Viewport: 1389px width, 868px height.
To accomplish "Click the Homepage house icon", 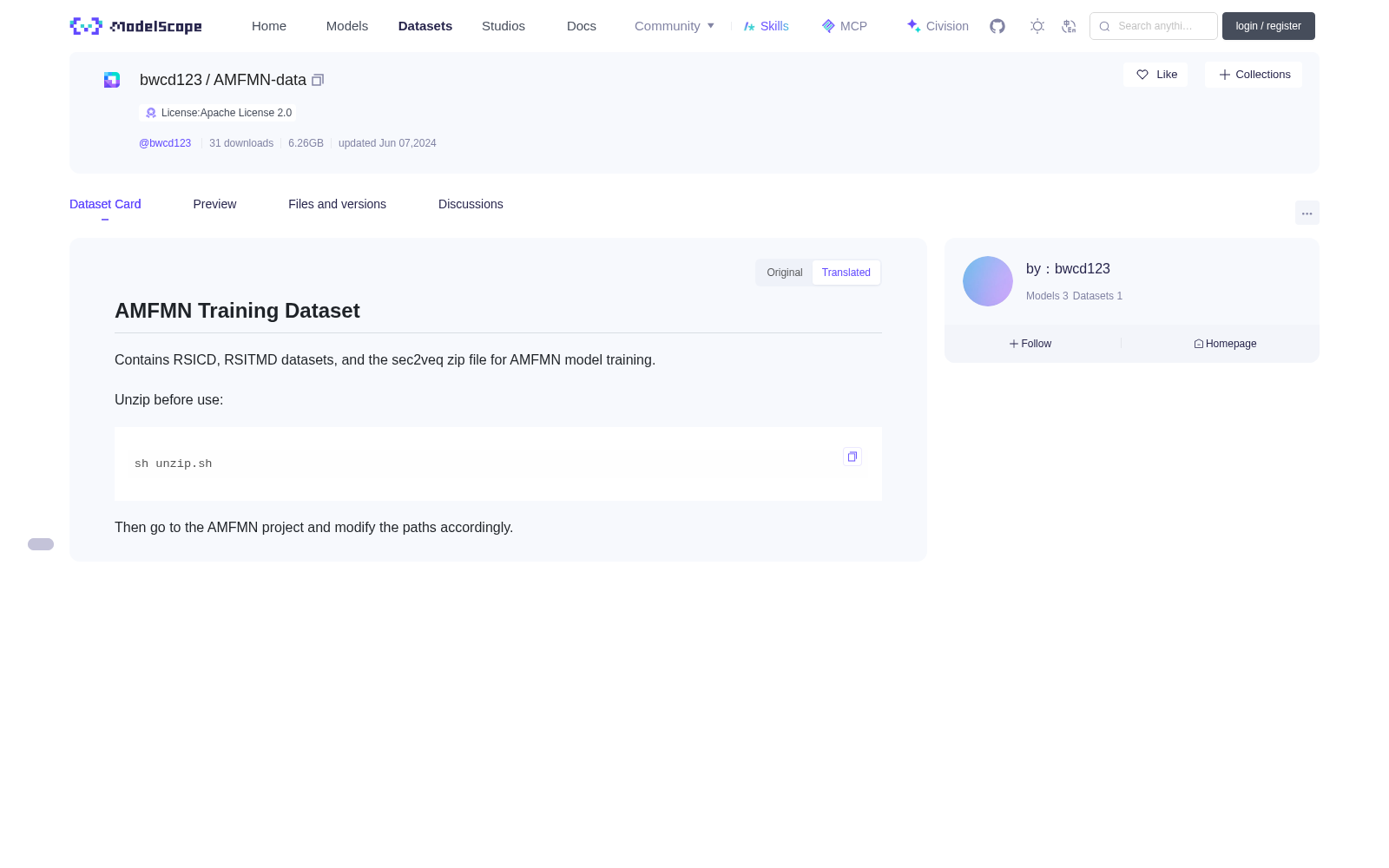I will point(1199,344).
